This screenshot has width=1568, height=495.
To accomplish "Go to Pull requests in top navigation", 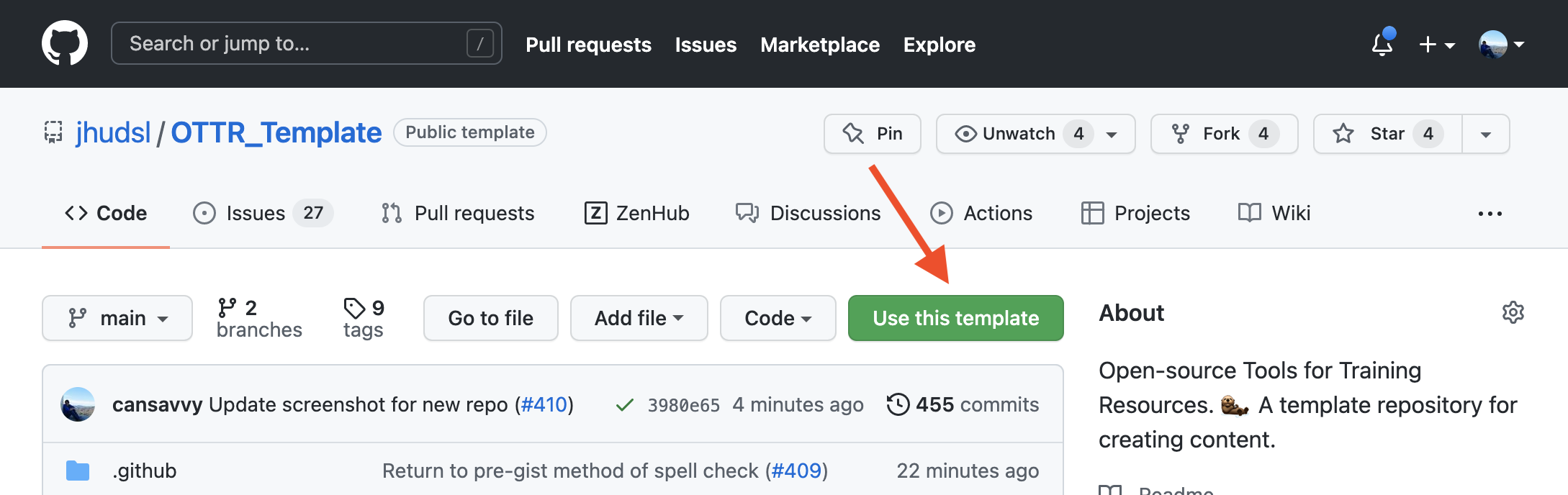I will tap(588, 45).
